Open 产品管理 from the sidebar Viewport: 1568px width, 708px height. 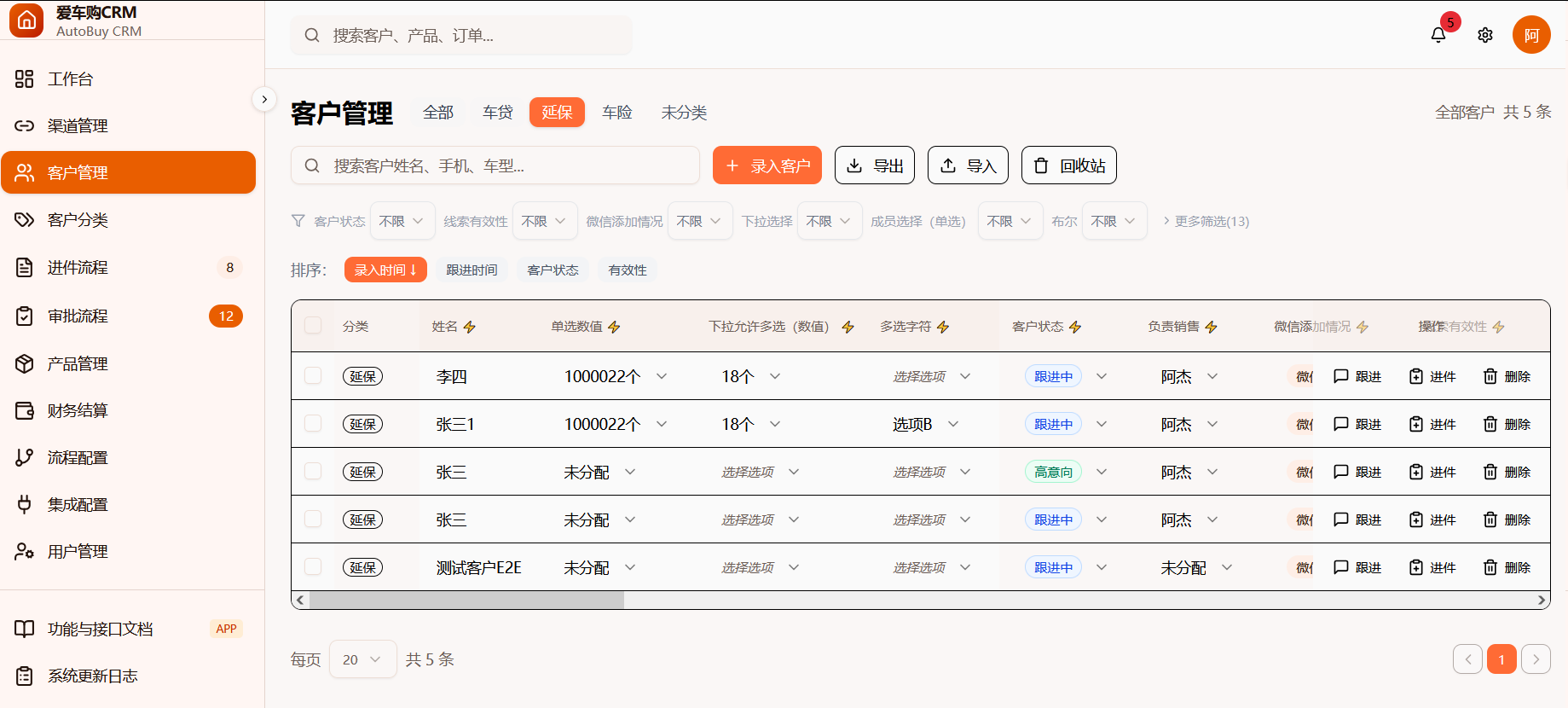[x=128, y=363]
